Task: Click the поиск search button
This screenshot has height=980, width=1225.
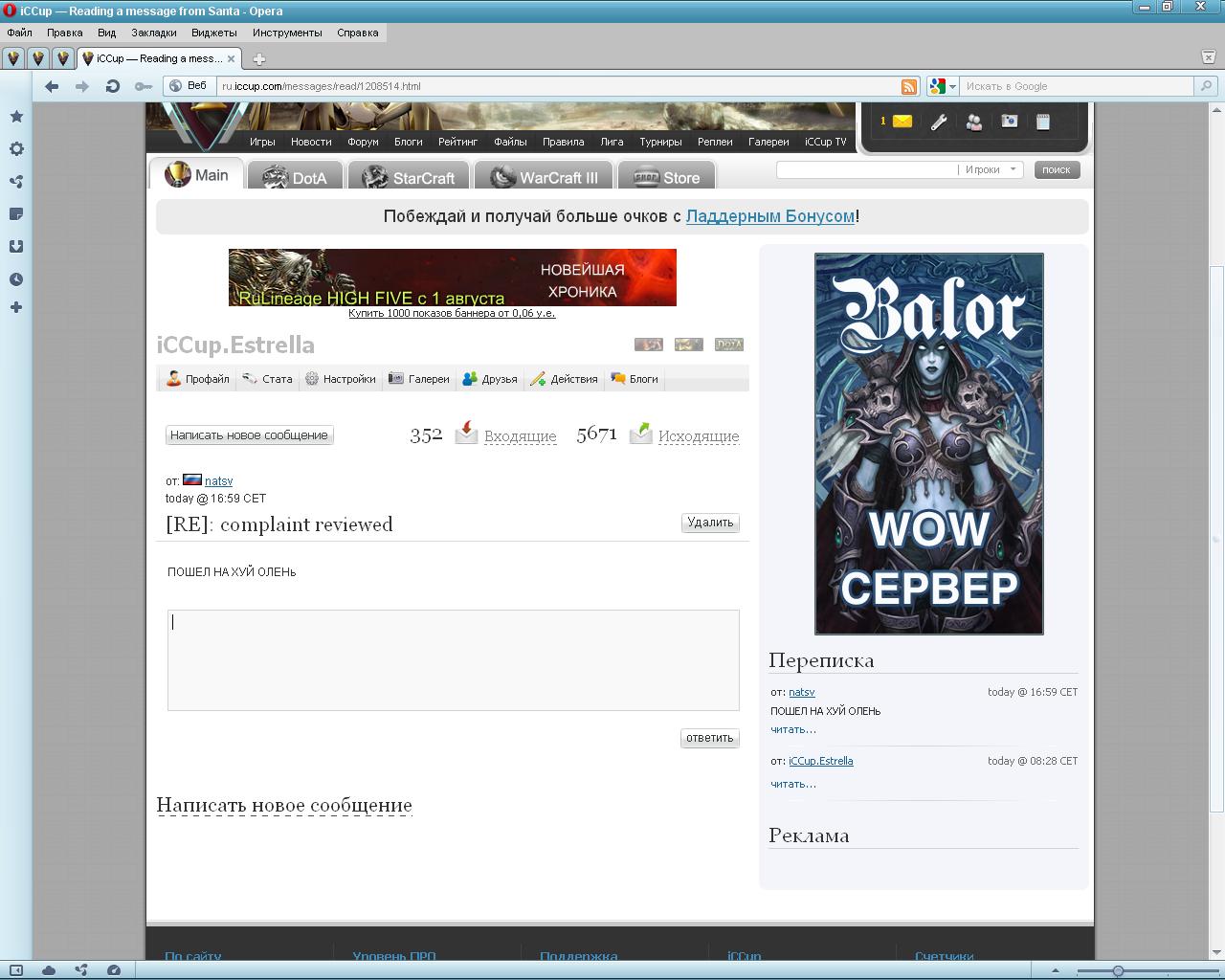Action: tap(1057, 169)
